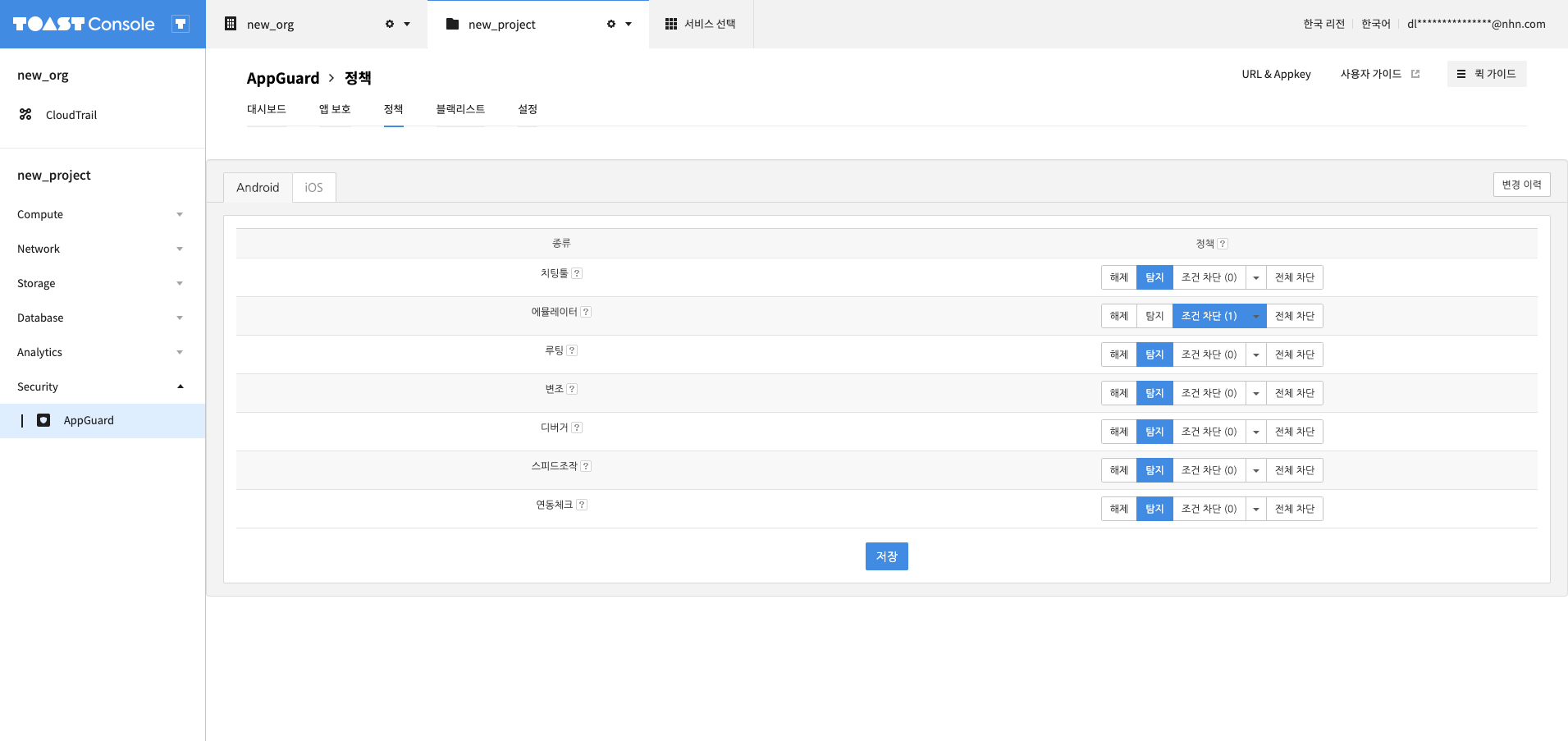
Task: Click the 한국 리전 region selector
Action: 1323,24
